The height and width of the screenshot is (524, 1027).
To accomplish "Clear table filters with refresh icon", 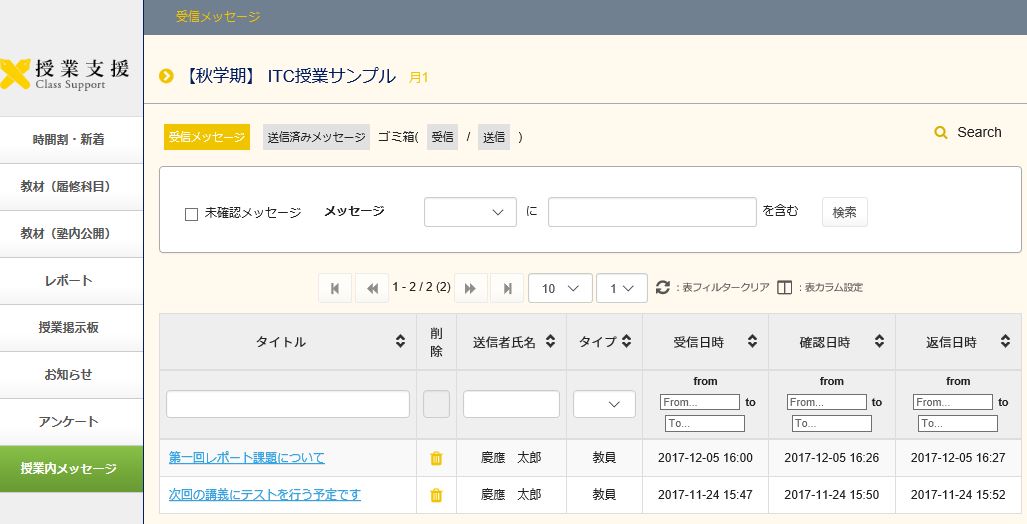I will (663, 287).
